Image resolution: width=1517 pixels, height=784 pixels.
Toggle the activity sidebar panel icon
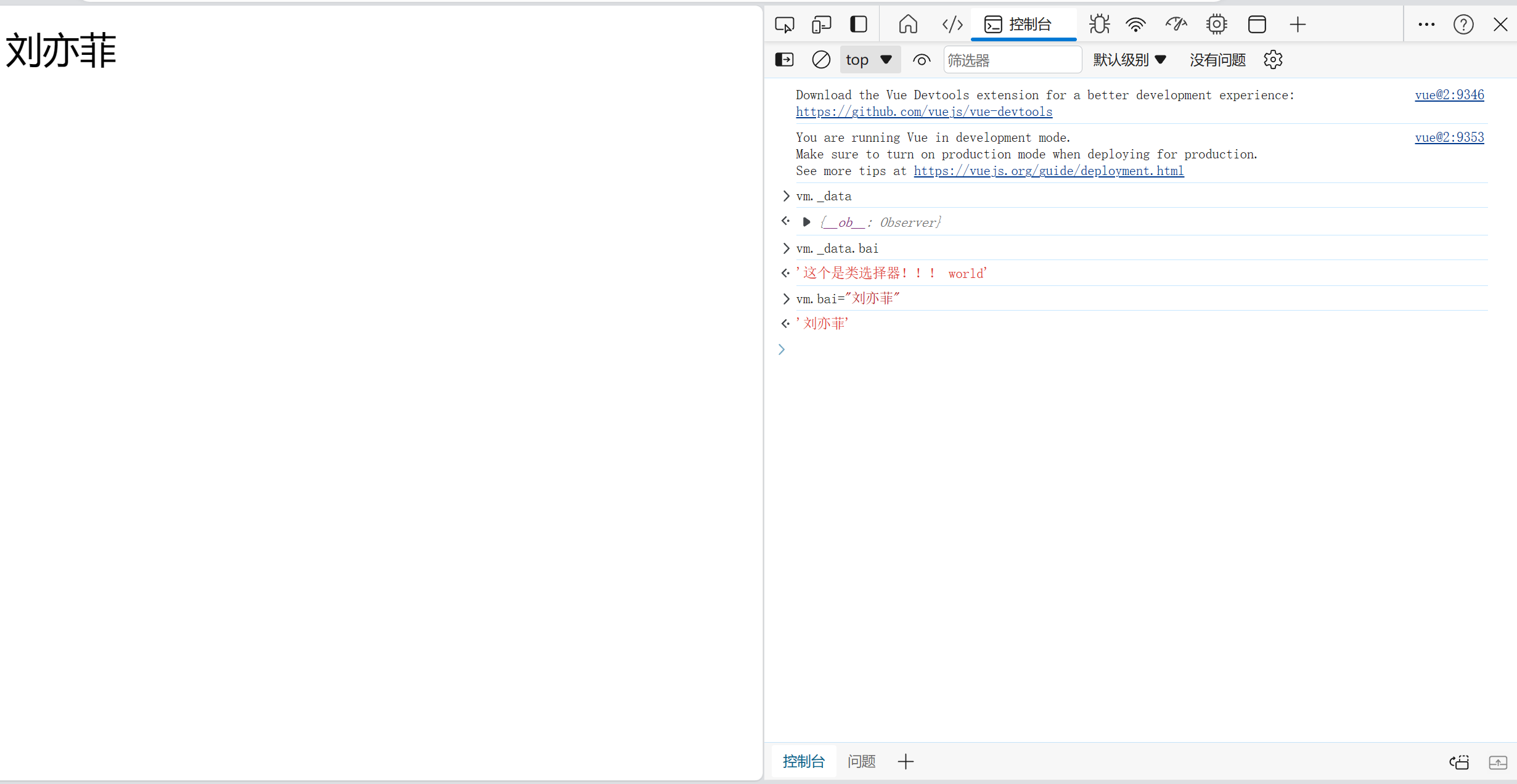pos(859,25)
